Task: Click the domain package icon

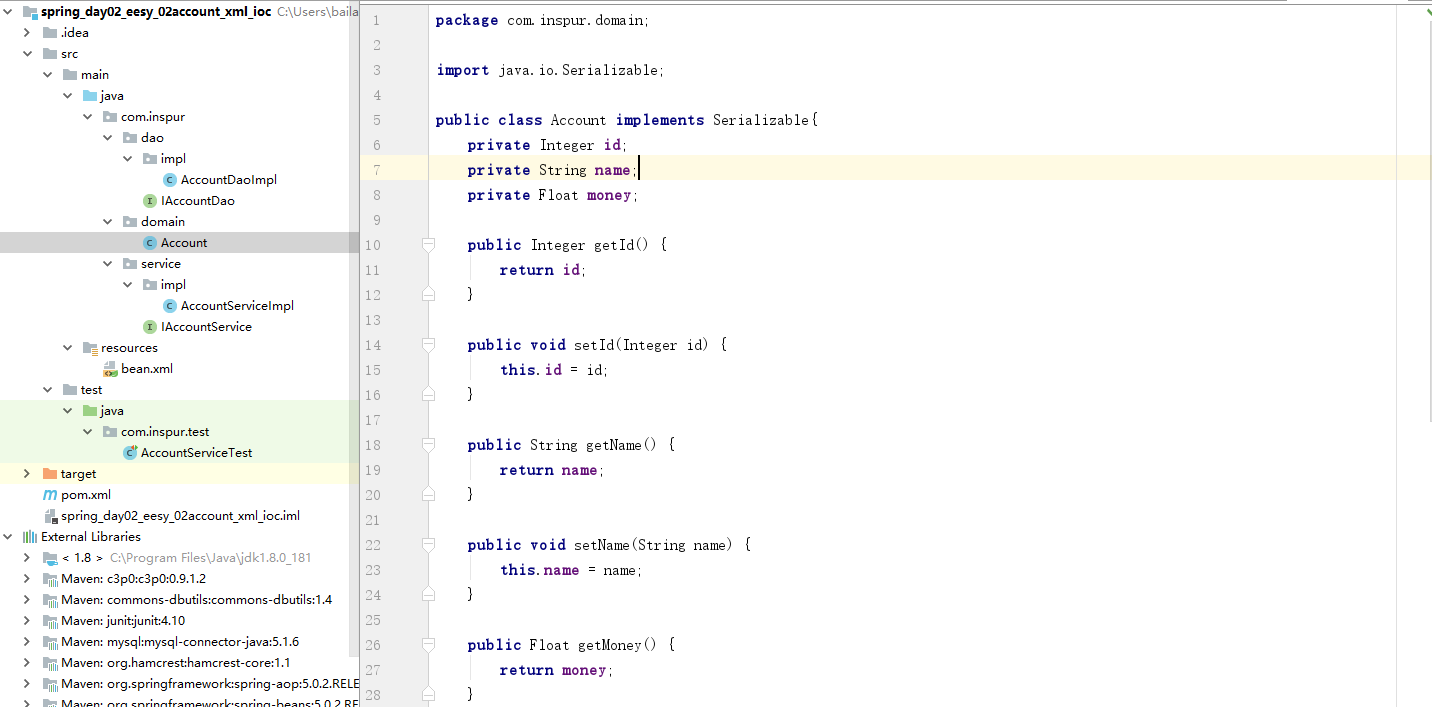Action: coord(130,222)
